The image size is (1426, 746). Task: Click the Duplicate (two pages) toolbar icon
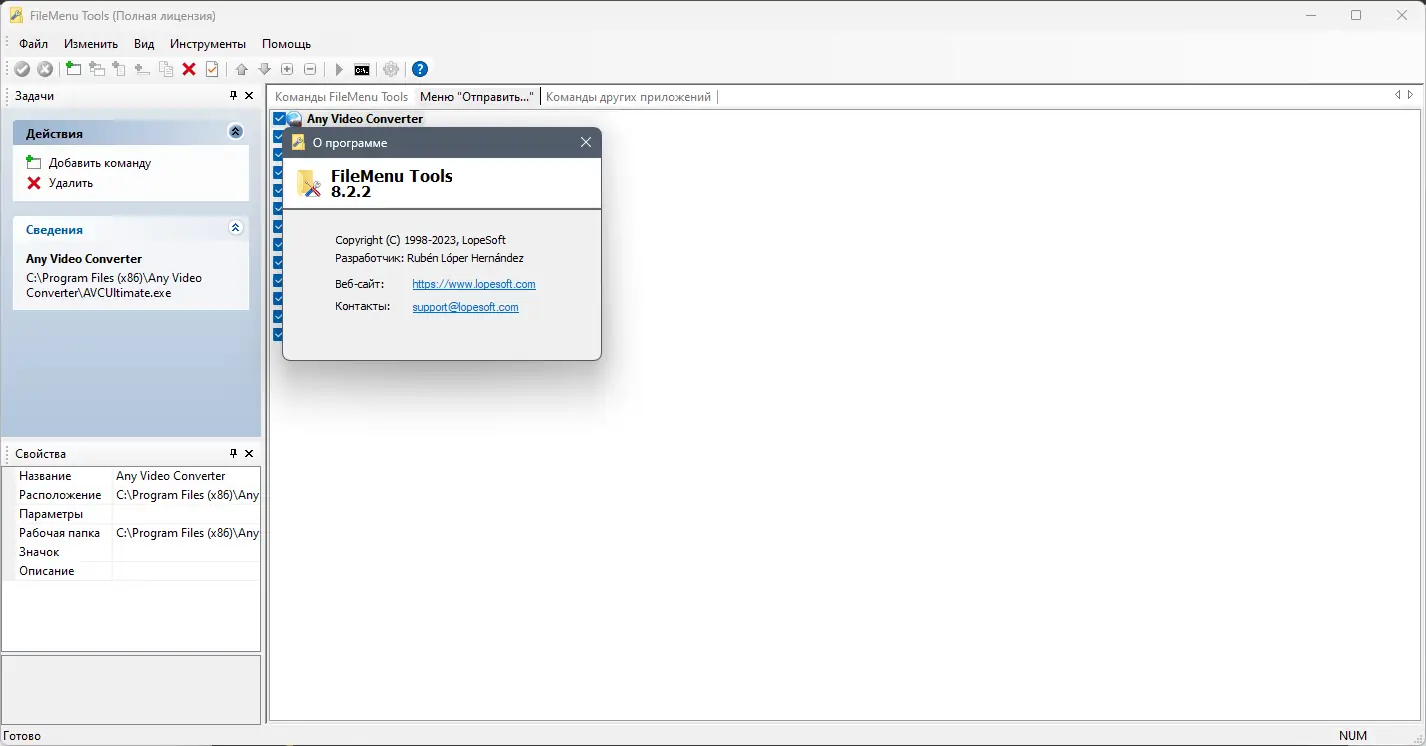tap(166, 69)
